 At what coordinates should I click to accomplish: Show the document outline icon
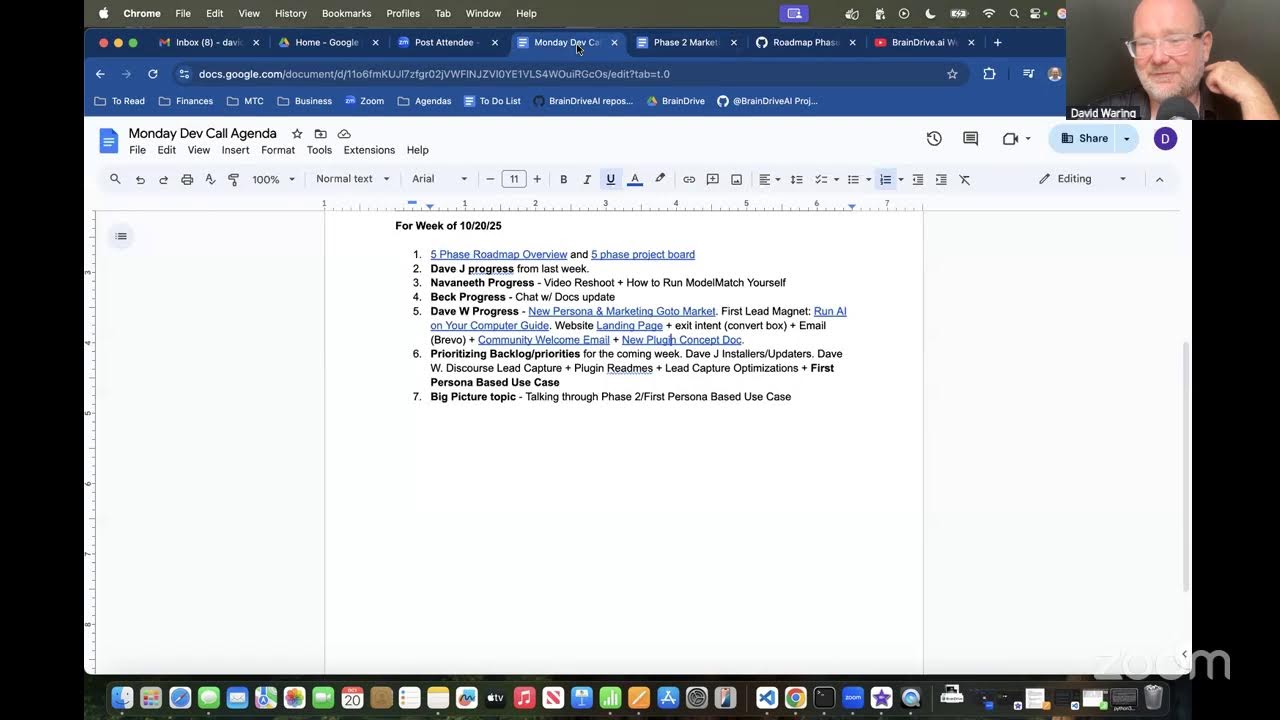click(121, 236)
